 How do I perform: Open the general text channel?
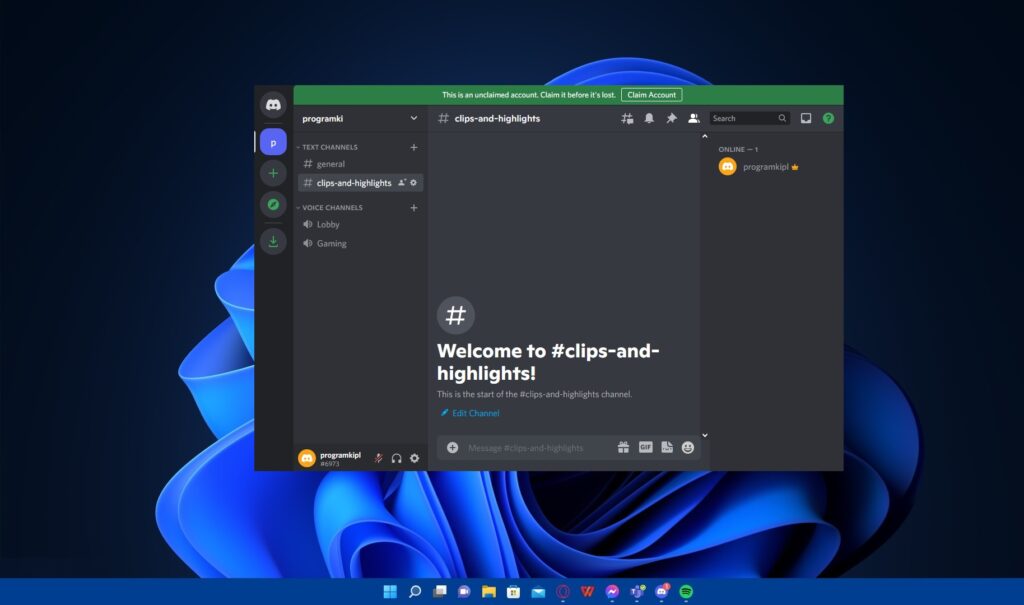[360, 164]
